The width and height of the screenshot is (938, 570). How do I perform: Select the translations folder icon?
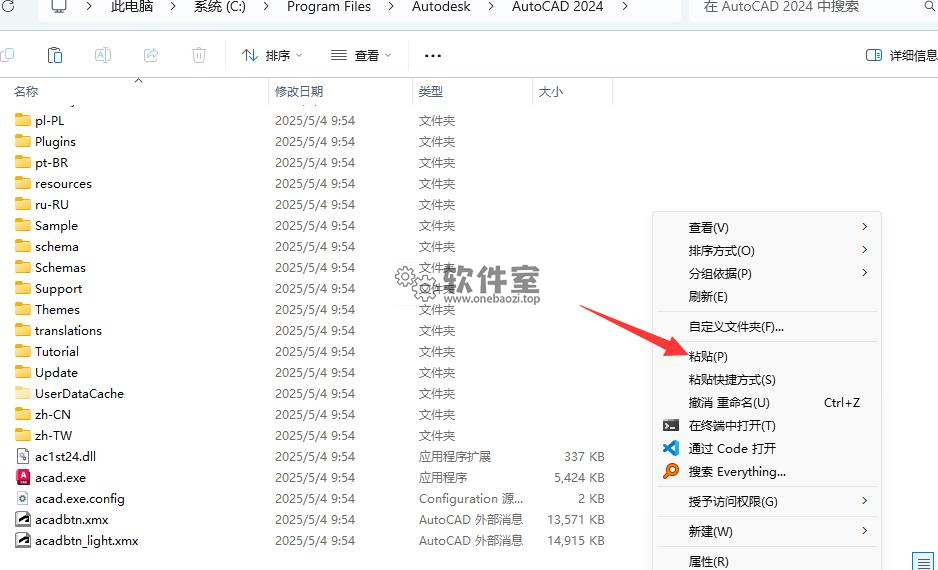pyautogui.click(x=23, y=330)
